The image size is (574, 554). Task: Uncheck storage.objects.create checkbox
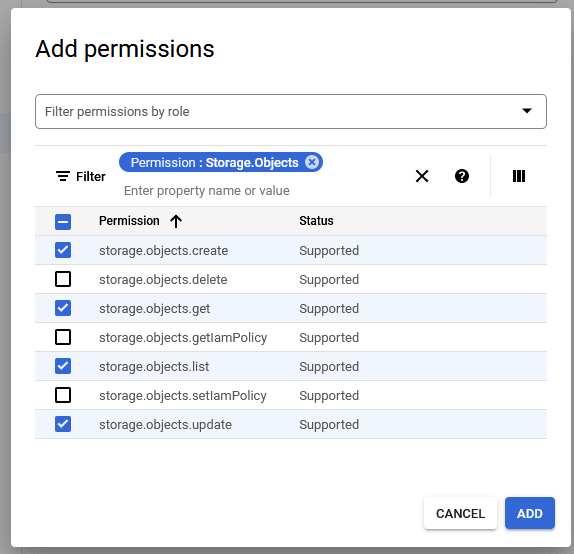pos(63,250)
